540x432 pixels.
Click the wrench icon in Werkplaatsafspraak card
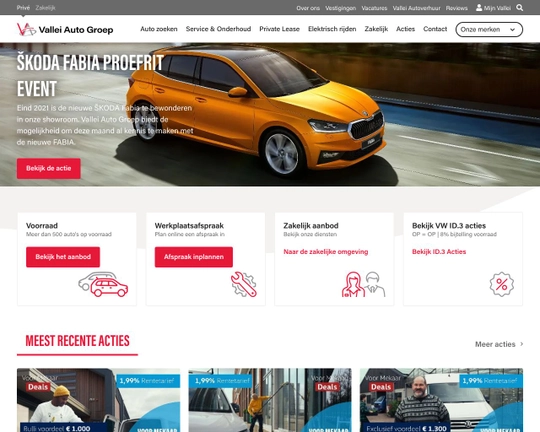244,284
